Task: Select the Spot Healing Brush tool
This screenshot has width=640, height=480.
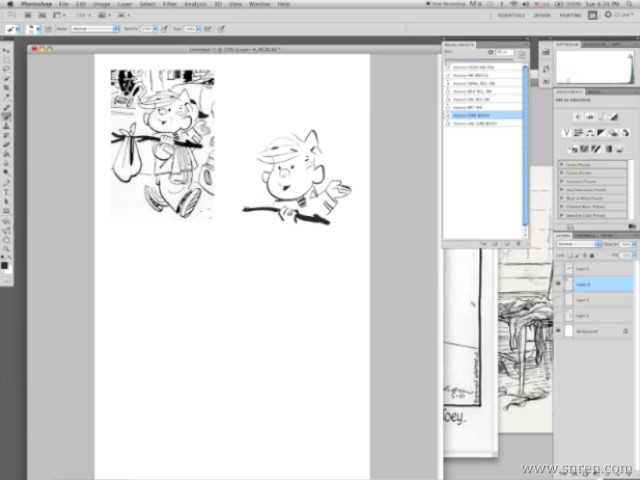Action: click(6, 107)
